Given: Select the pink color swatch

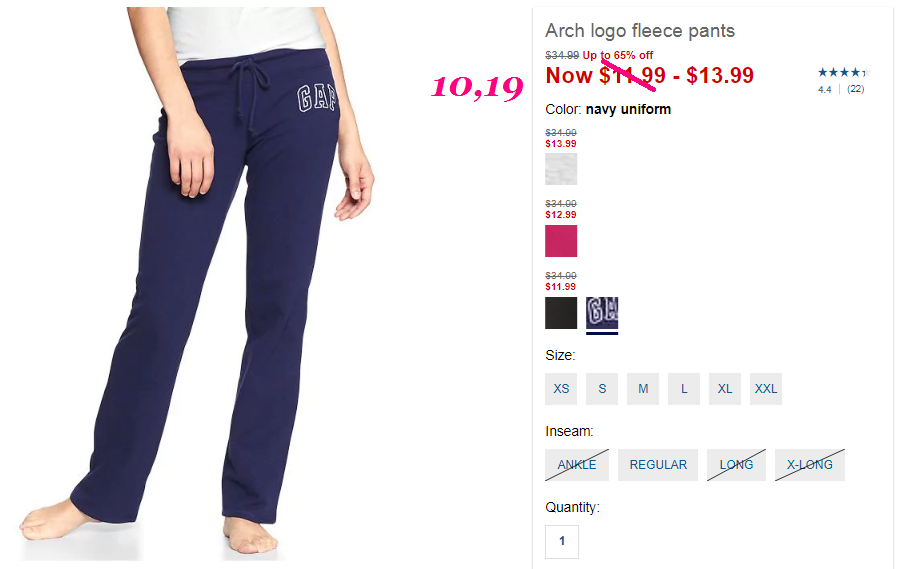Looking at the screenshot, I should click(561, 241).
